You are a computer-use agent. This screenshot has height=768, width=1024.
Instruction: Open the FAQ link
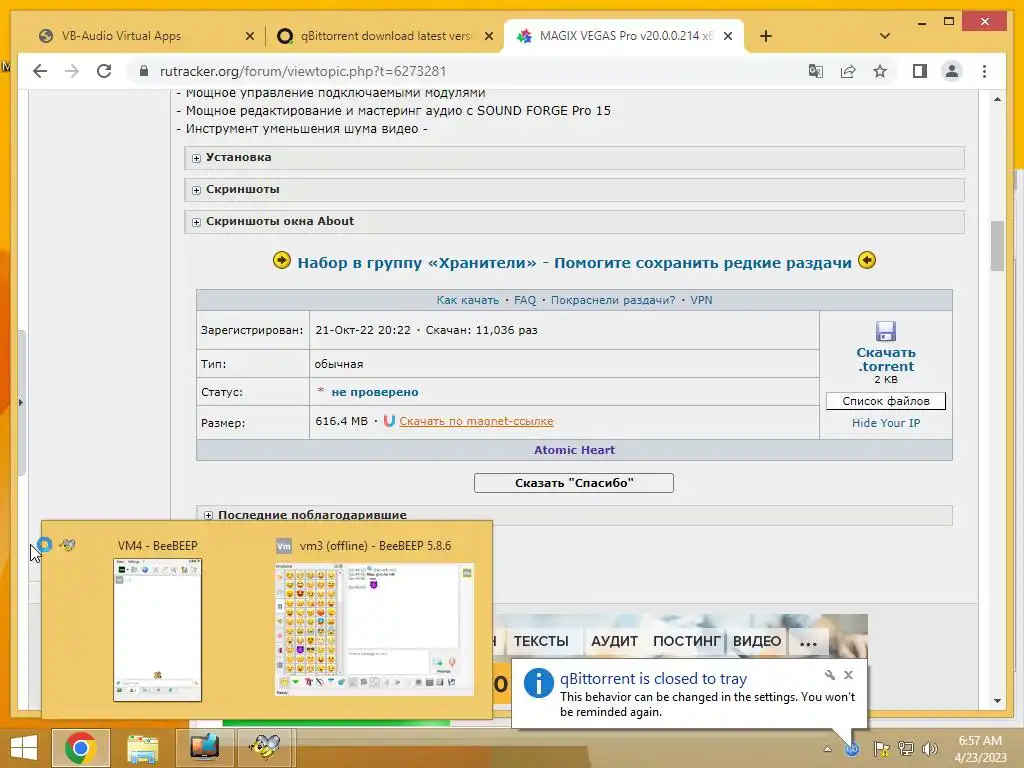524,300
